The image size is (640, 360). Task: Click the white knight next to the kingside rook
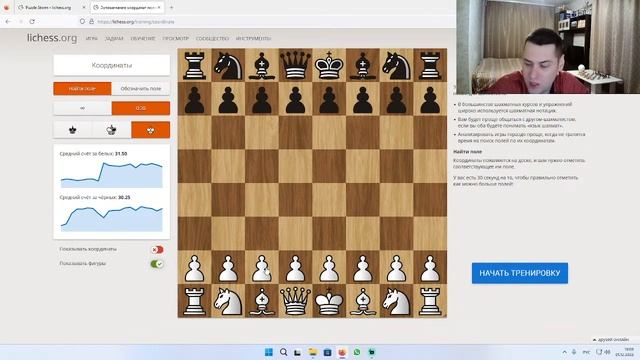(x=396, y=301)
